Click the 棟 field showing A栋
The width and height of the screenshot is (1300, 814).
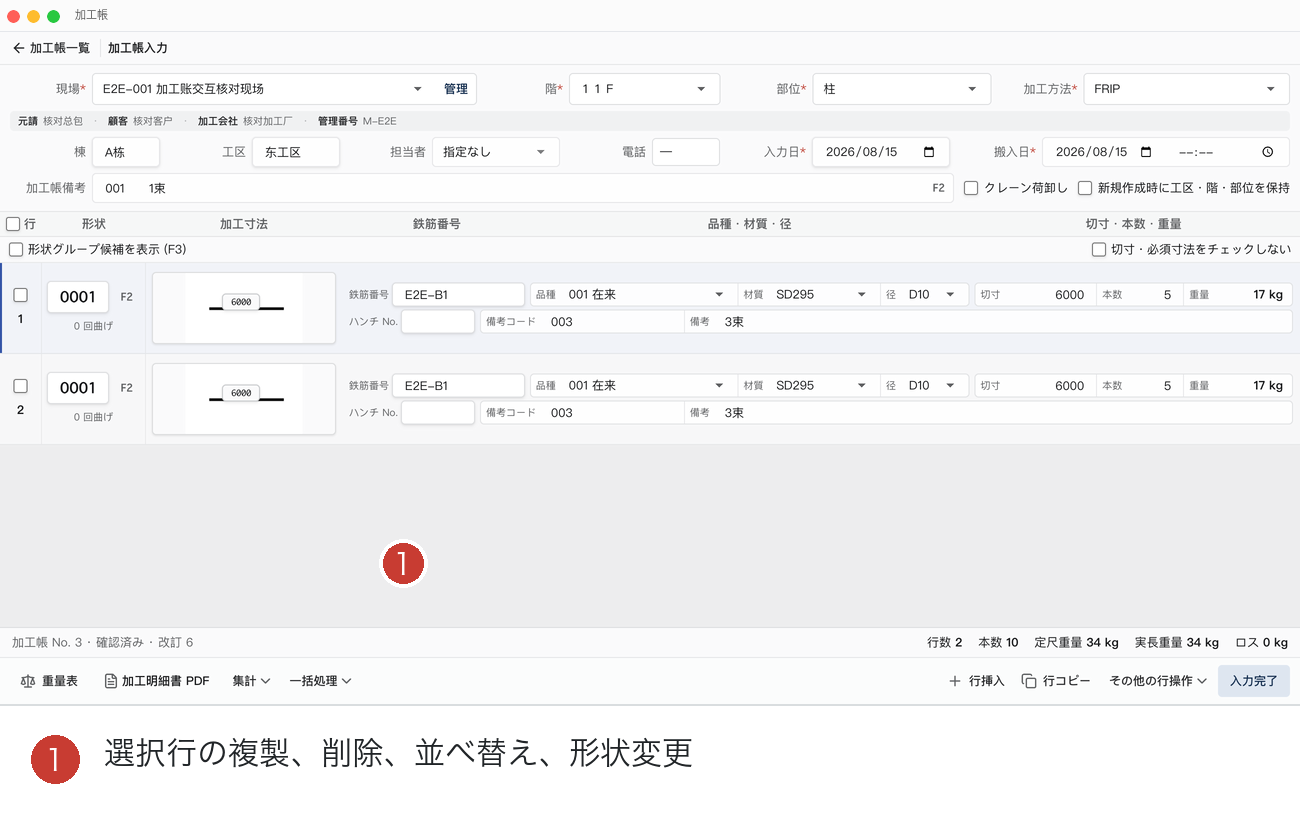[x=126, y=152]
